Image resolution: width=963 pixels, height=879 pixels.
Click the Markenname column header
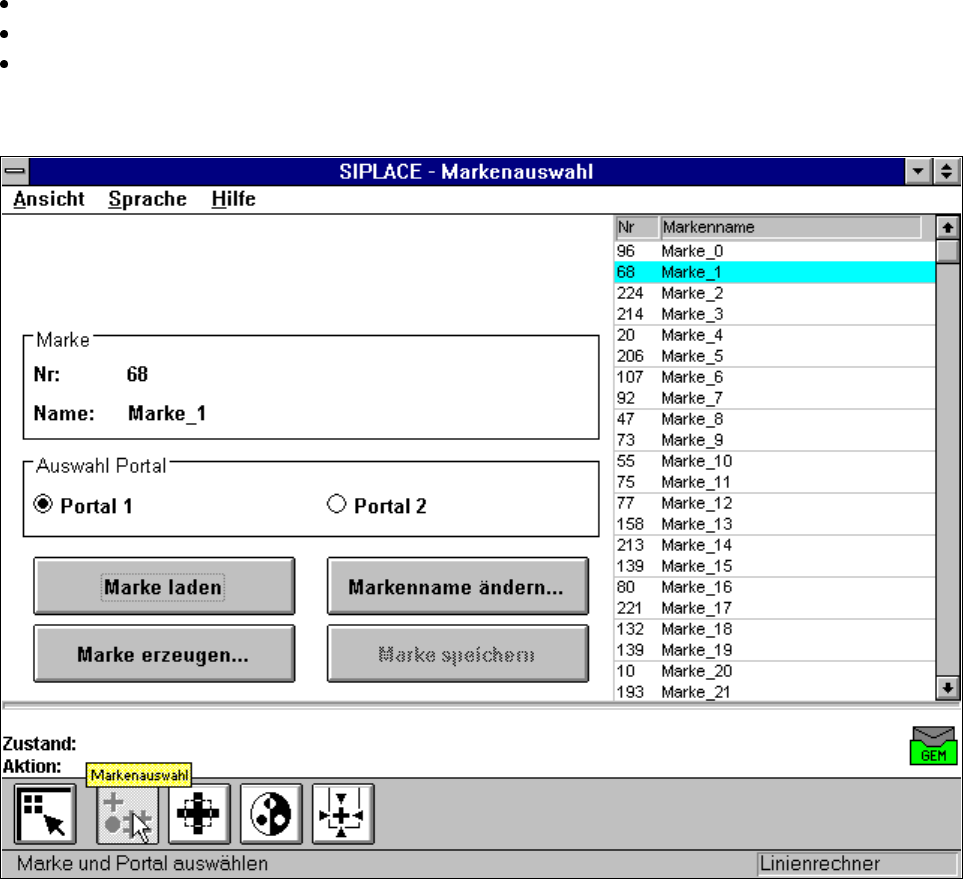791,227
